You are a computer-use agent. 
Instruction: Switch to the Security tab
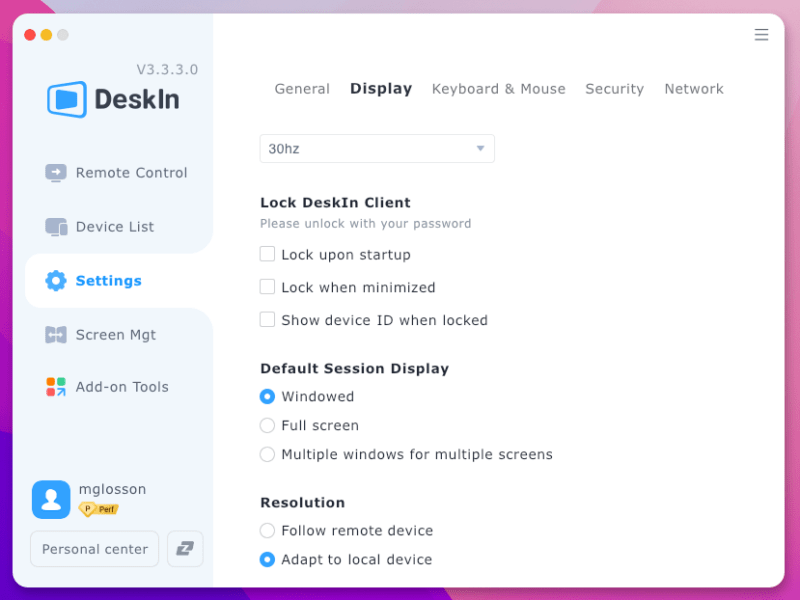[x=614, y=88]
